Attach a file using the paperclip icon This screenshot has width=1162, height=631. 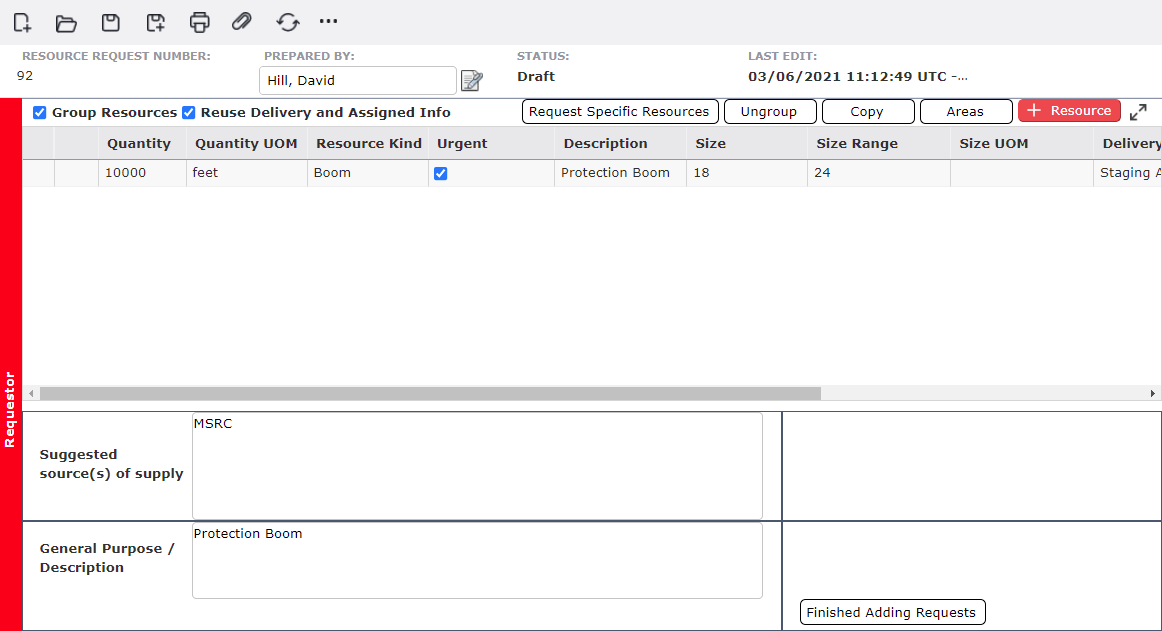point(241,22)
